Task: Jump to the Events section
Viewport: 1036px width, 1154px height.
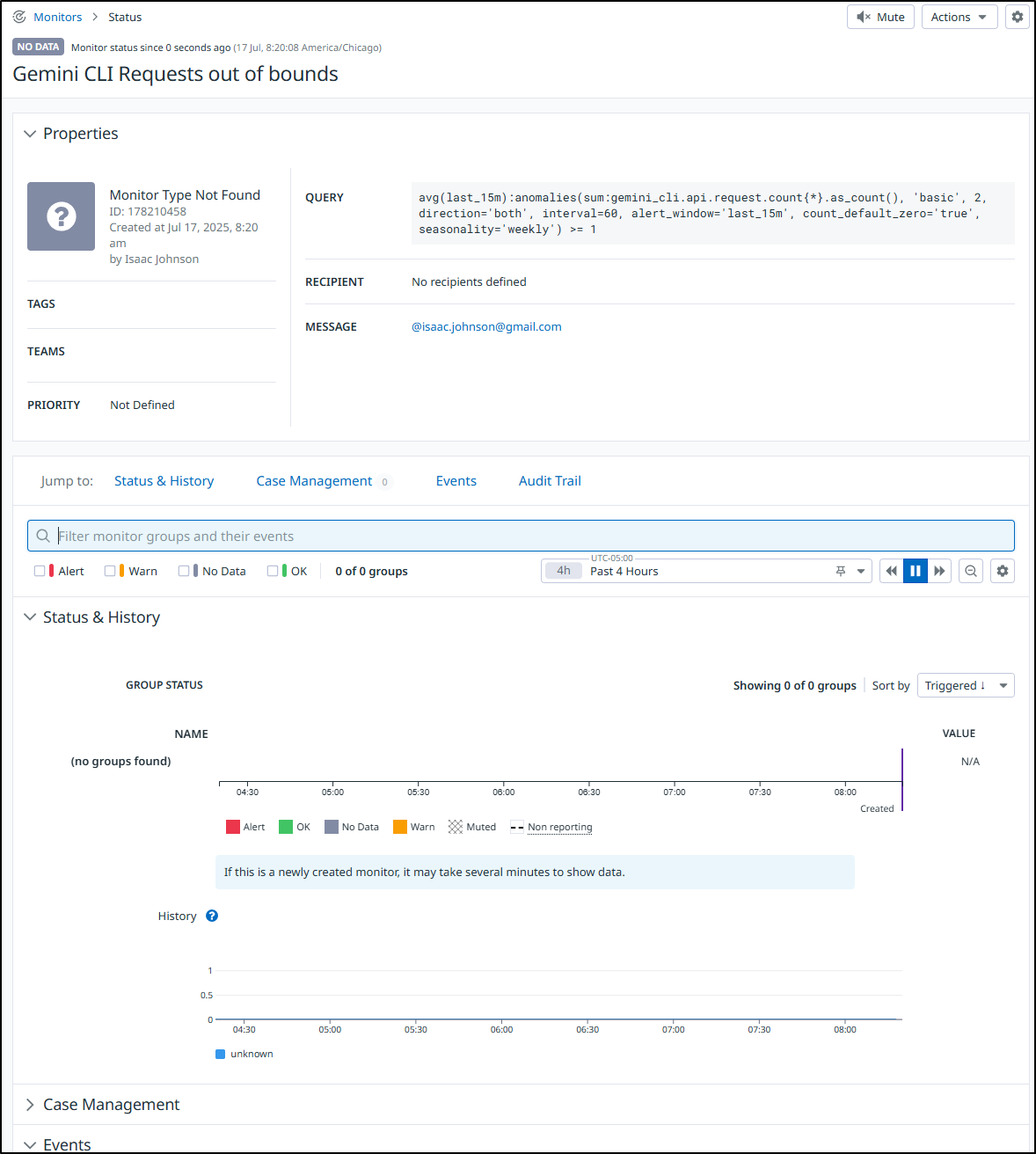Action: coord(456,481)
